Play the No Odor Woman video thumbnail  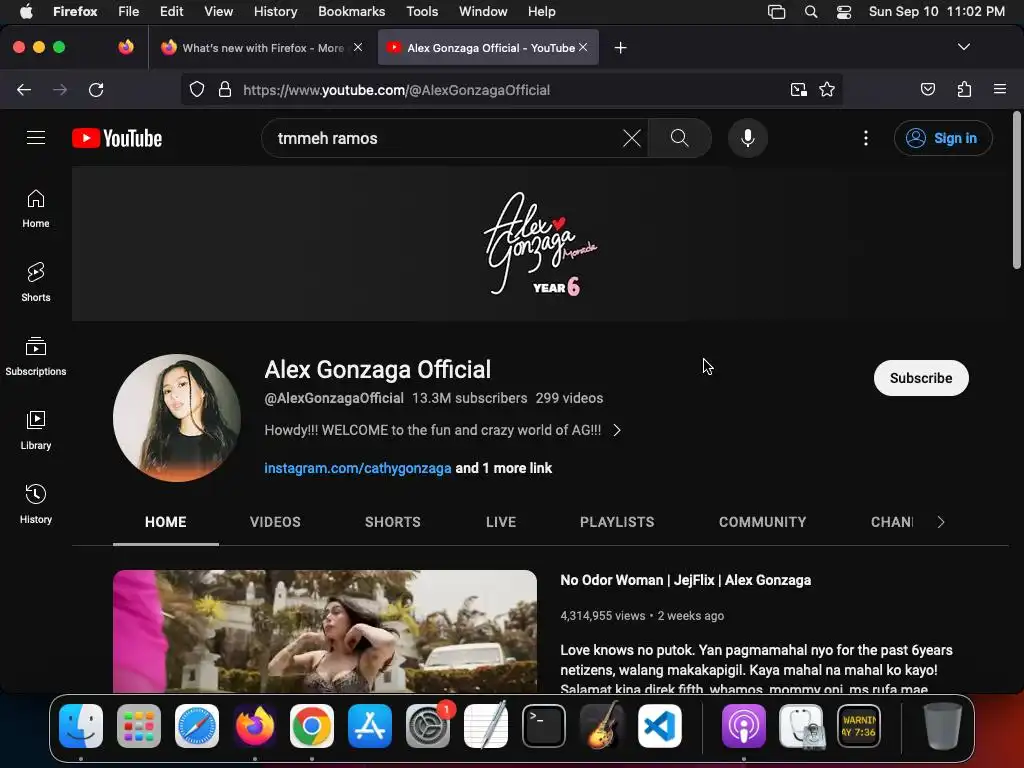(x=325, y=631)
